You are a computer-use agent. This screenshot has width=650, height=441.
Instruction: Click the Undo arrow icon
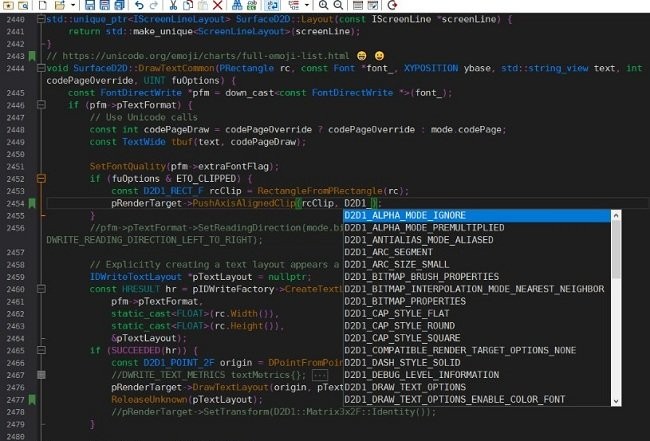click(138, 5)
